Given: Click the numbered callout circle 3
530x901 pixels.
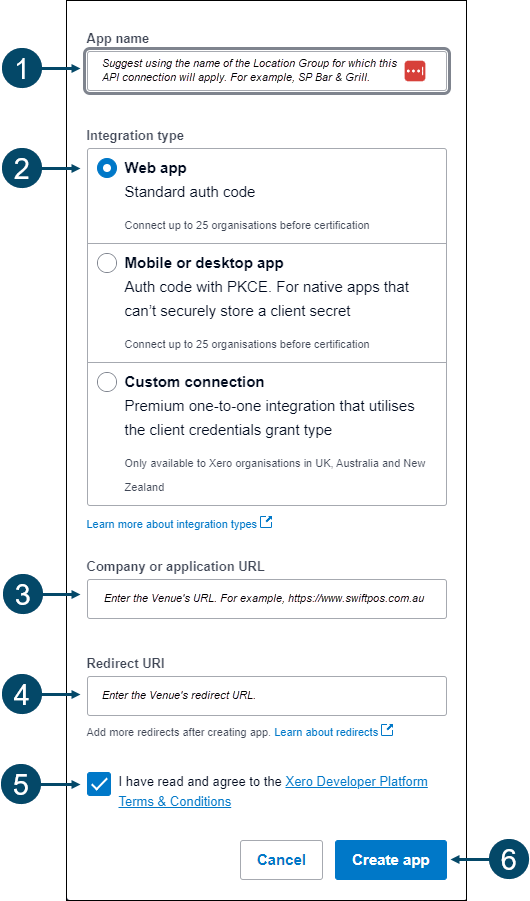Looking at the screenshot, I should tap(22, 595).
